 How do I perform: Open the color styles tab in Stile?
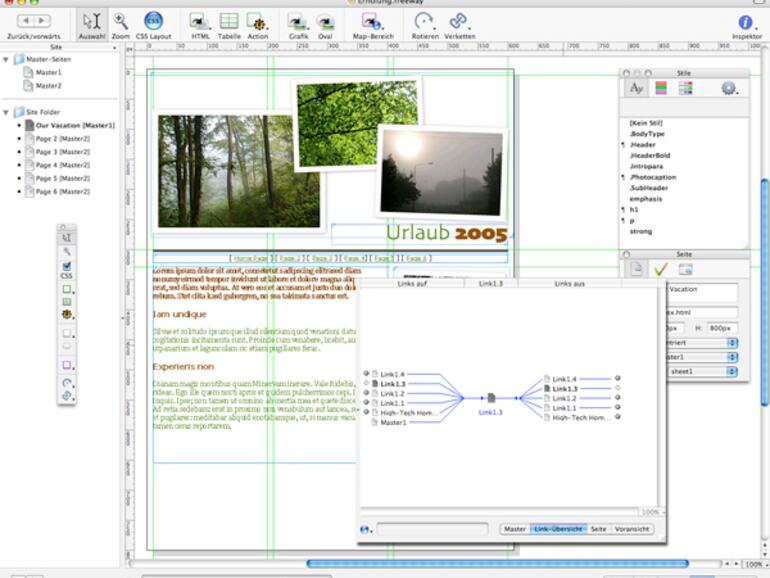pos(661,88)
